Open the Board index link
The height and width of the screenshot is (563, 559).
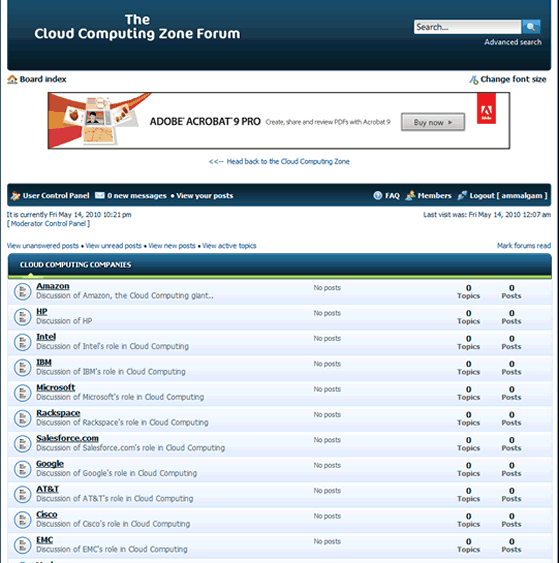click(x=43, y=79)
